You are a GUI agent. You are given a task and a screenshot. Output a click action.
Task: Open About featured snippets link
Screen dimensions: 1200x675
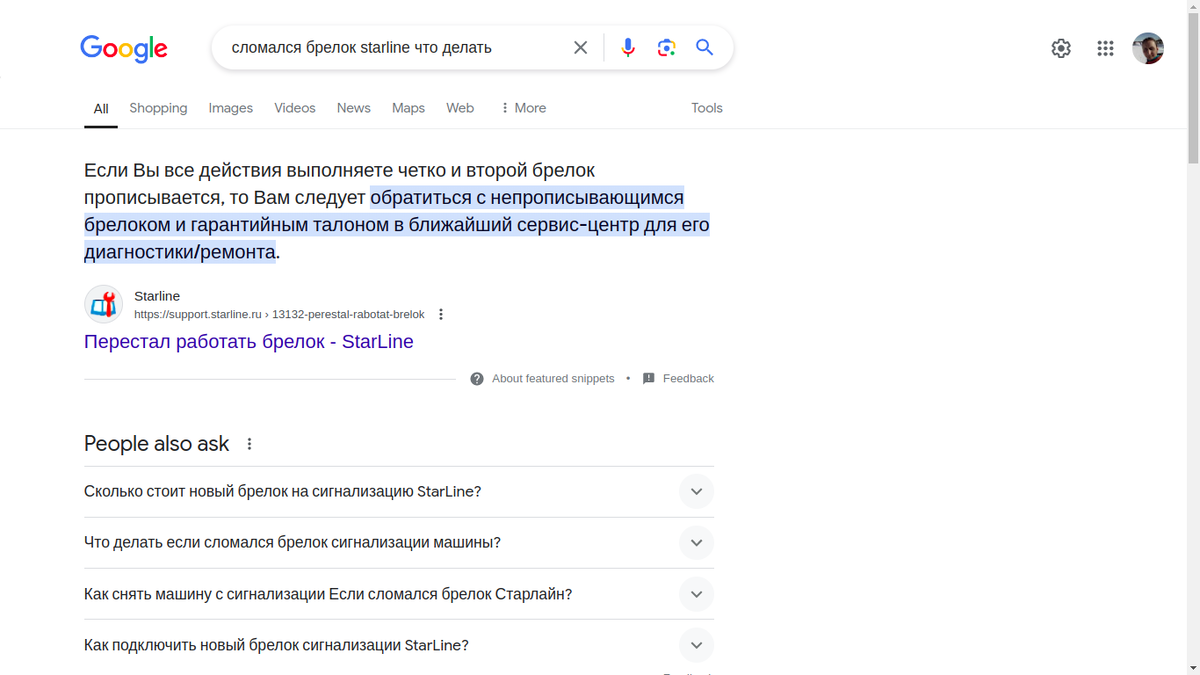pos(553,378)
